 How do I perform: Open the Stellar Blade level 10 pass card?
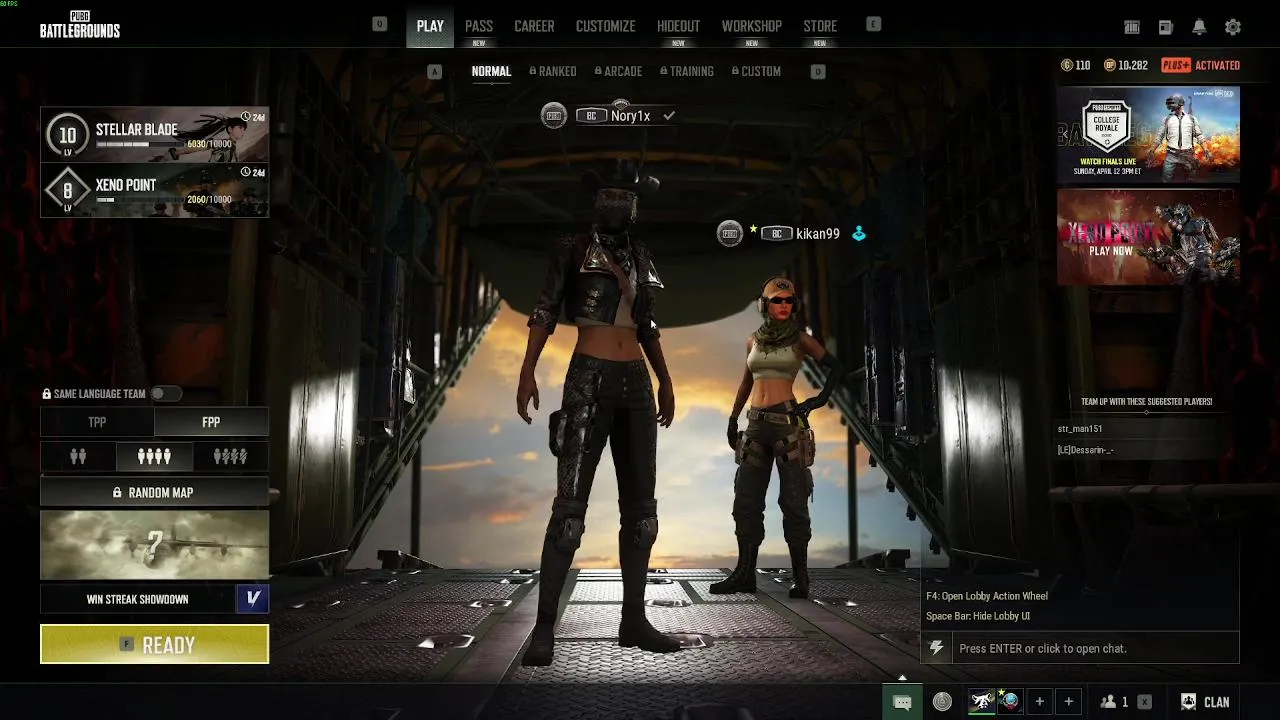pos(154,134)
